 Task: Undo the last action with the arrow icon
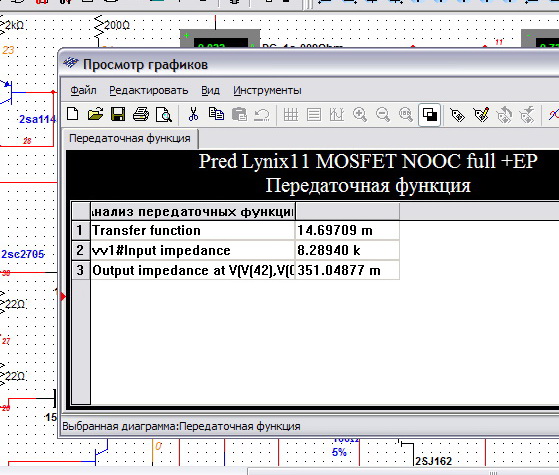(262, 114)
